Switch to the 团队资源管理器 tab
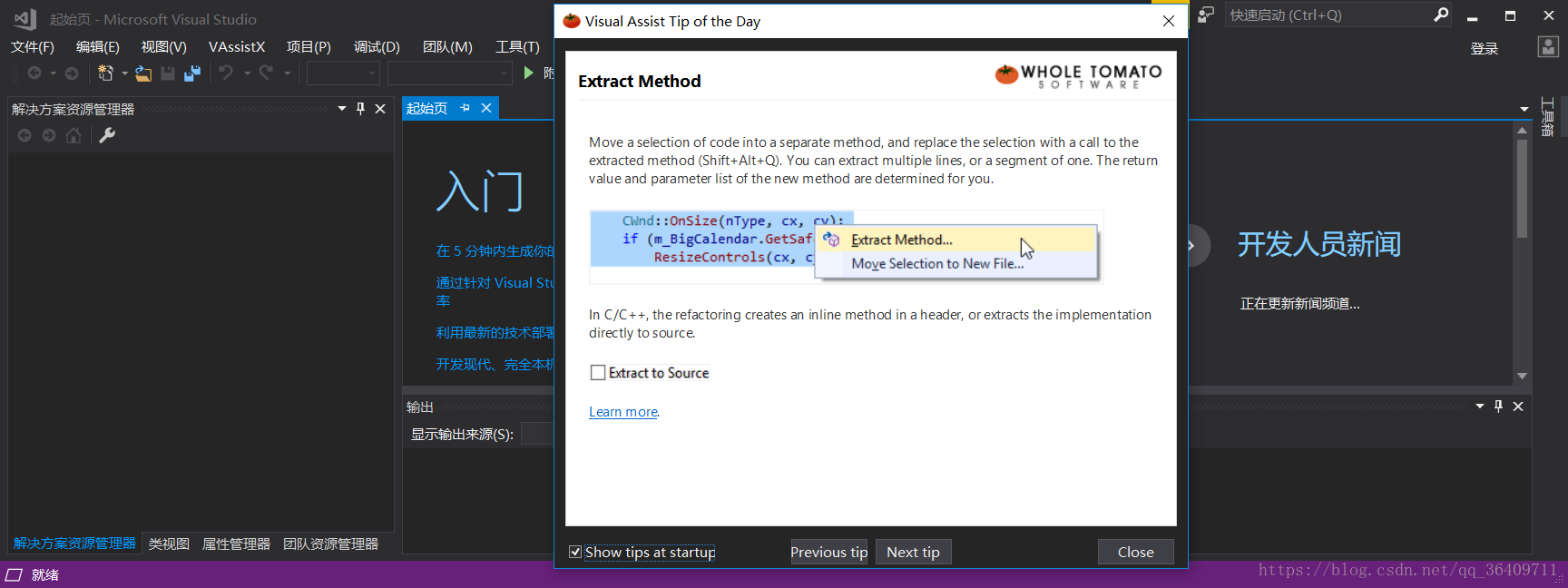 (330, 544)
